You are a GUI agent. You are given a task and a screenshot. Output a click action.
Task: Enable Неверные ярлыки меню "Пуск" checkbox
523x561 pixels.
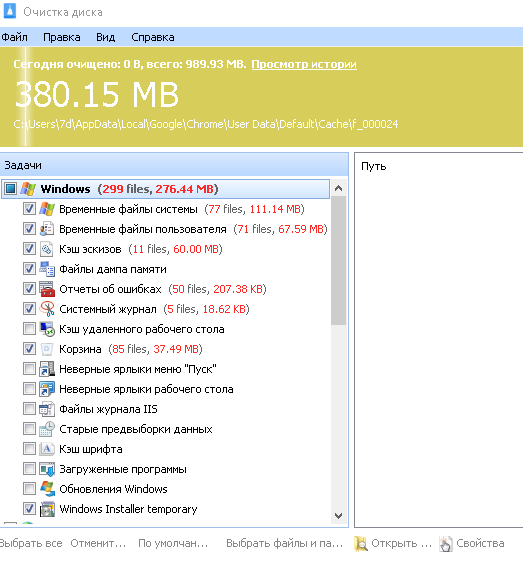(x=29, y=369)
